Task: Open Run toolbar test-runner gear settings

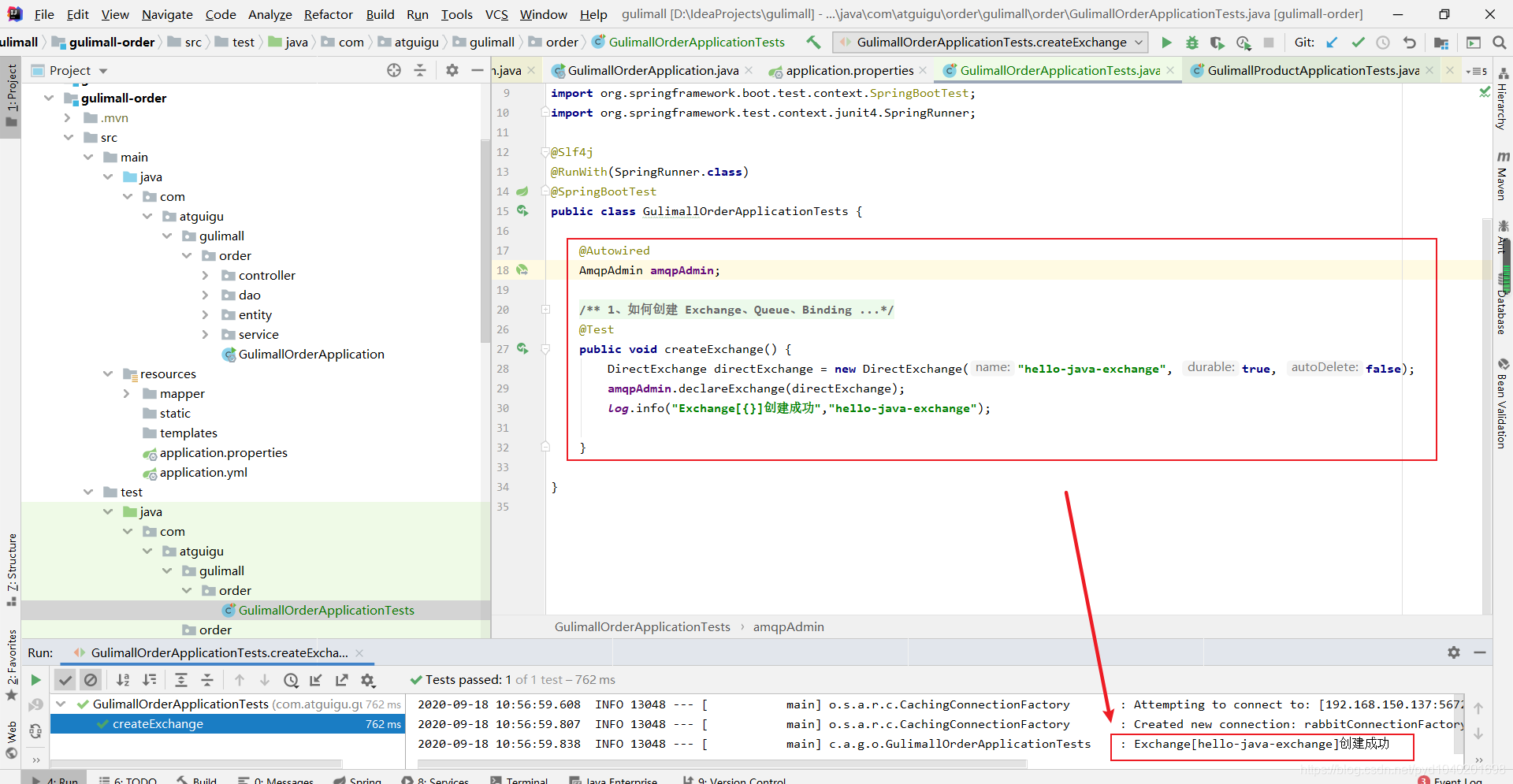Action: pos(368,680)
